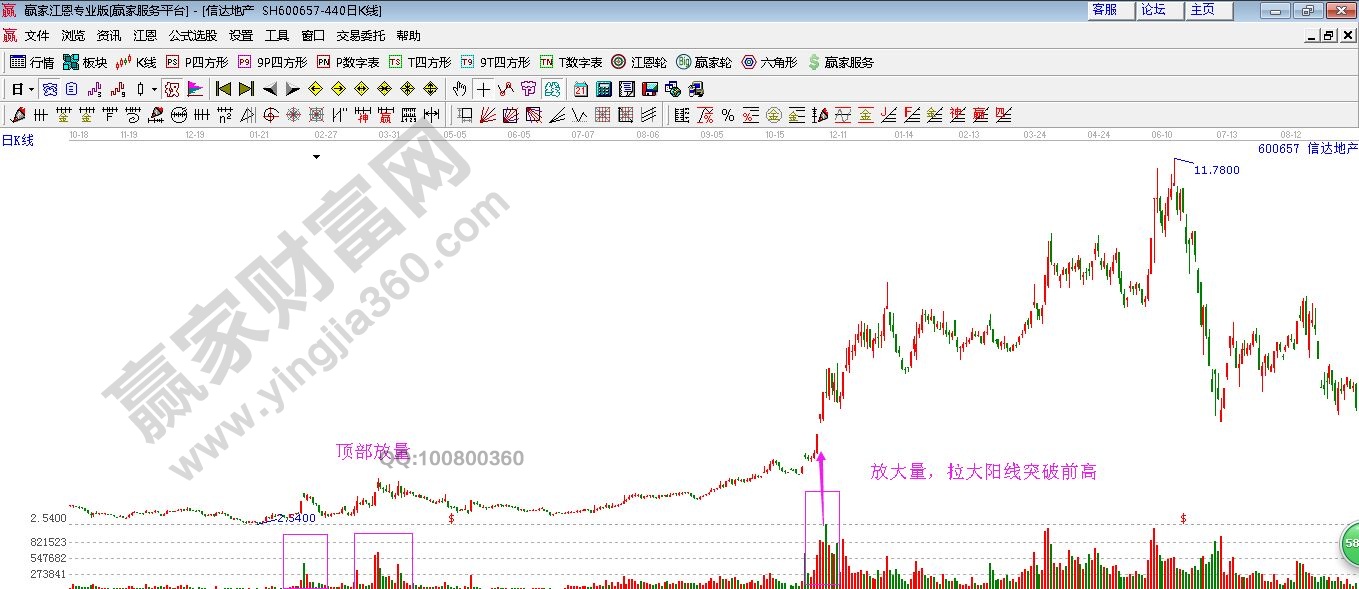This screenshot has height=589, width=1359.
Task: Open the candlestick style dropdown arrow
Action: click(153, 89)
